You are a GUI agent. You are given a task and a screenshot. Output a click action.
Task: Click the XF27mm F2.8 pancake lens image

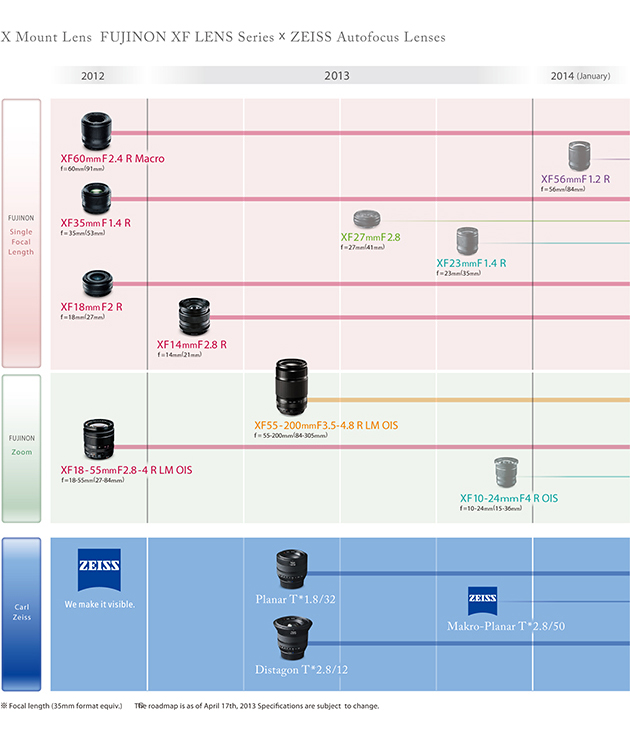[365, 219]
